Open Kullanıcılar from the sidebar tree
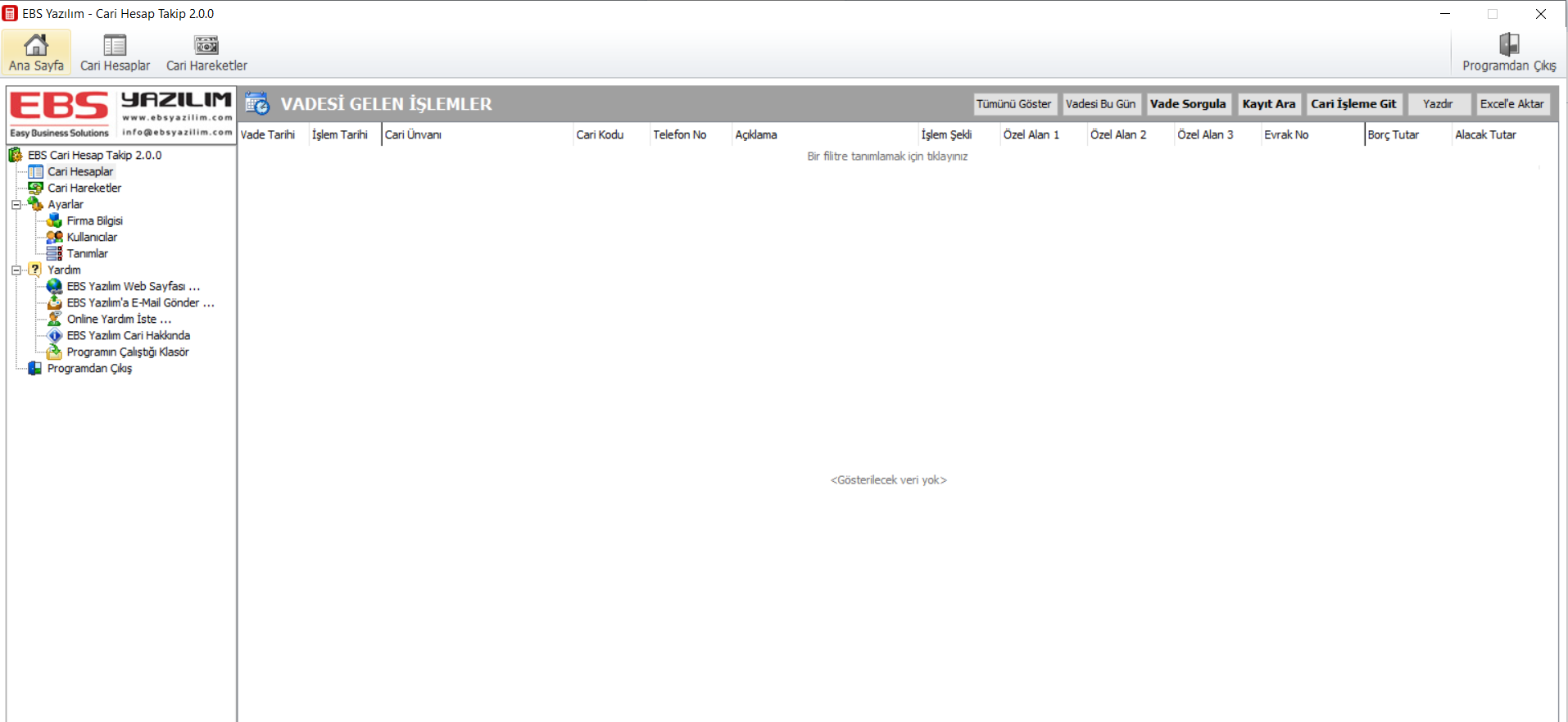Image resolution: width=1568 pixels, height=722 pixels. 92,237
